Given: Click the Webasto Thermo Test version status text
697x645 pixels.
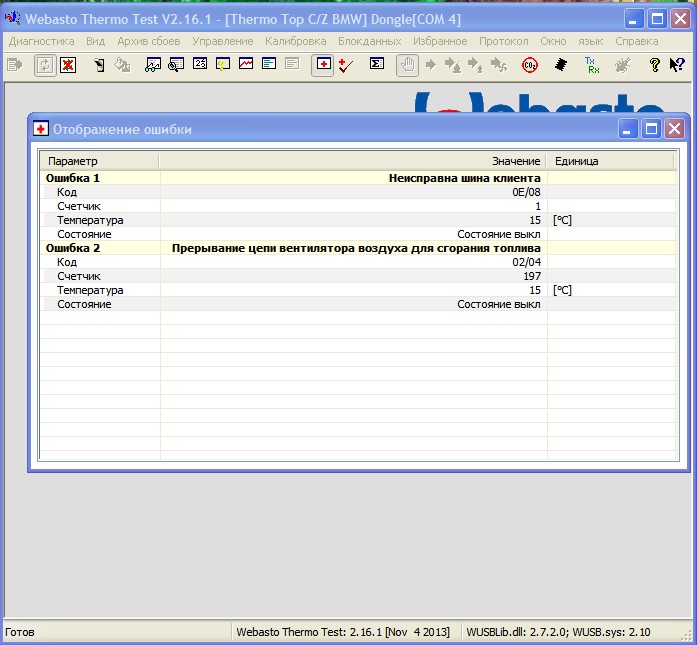Looking at the screenshot, I should pyautogui.click(x=343, y=632).
